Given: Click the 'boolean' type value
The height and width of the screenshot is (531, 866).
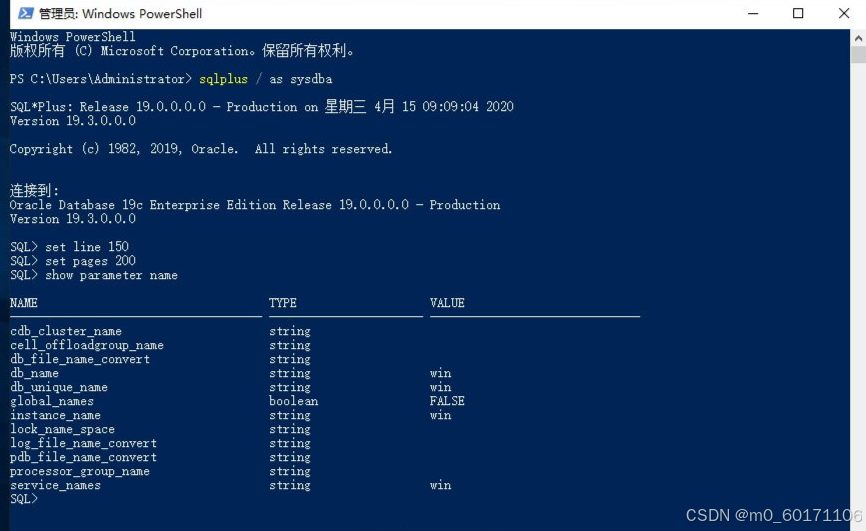Looking at the screenshot, I should click(x=293, y=401).
